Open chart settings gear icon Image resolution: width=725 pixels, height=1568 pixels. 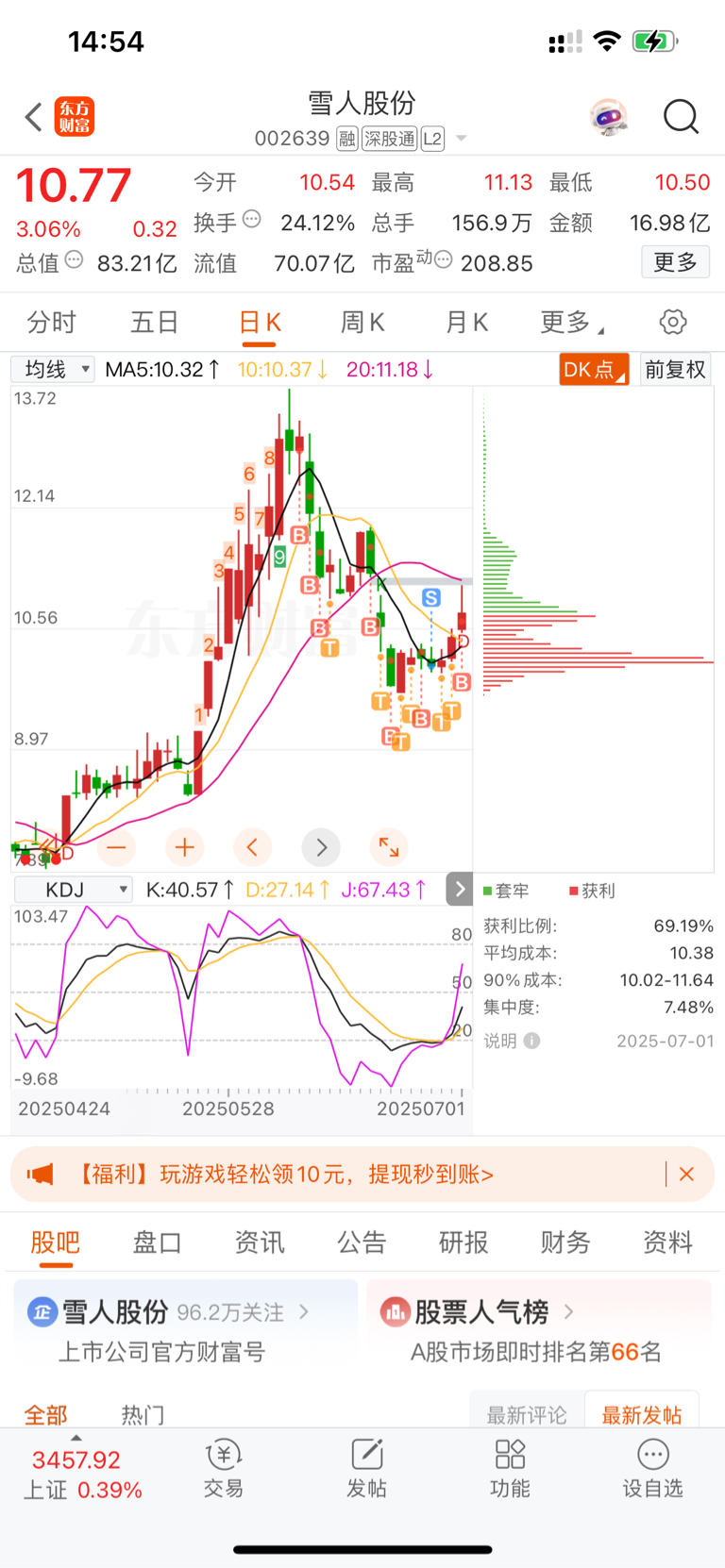pyautogui.click(x=673, y=322)
